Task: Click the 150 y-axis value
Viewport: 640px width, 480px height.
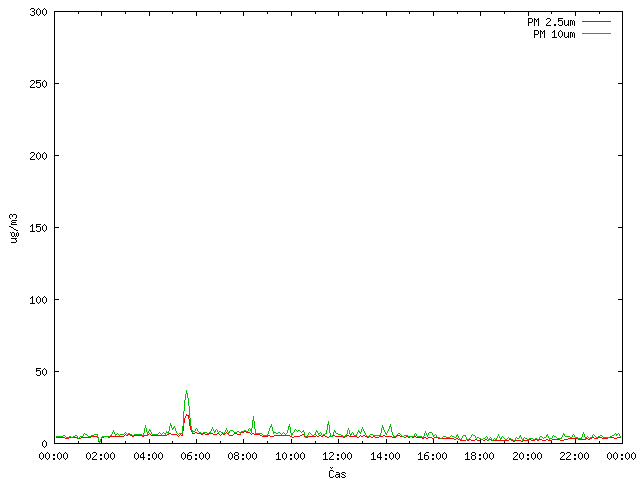Action: pos(38,228)
